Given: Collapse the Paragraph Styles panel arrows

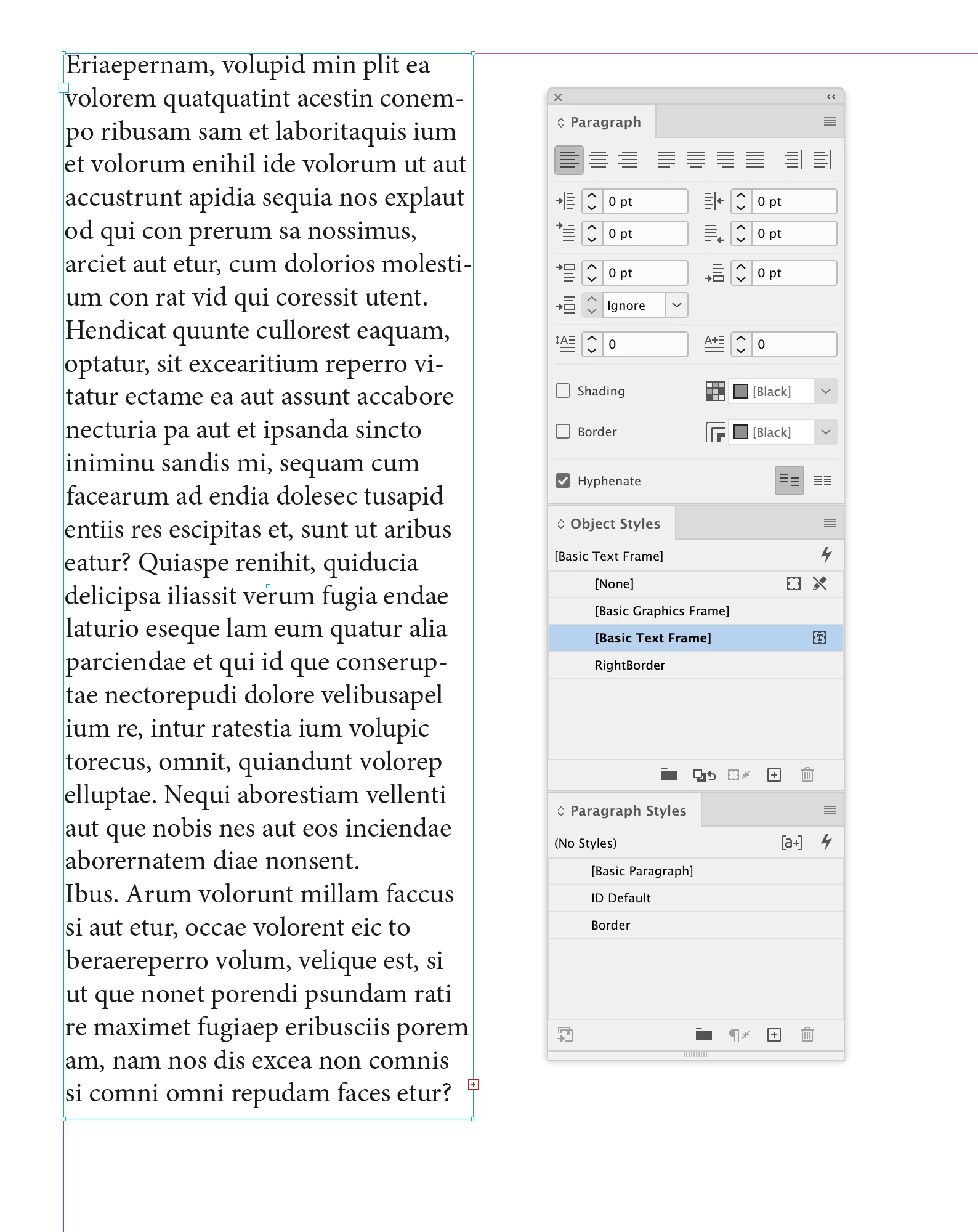Looking at the screenshot, I should [x=560, y=811].
